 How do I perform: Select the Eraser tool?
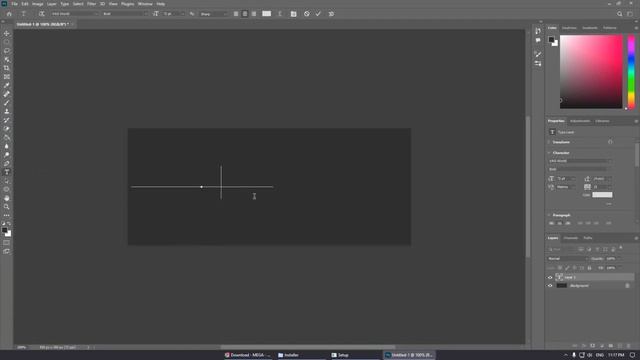(7, 129)
